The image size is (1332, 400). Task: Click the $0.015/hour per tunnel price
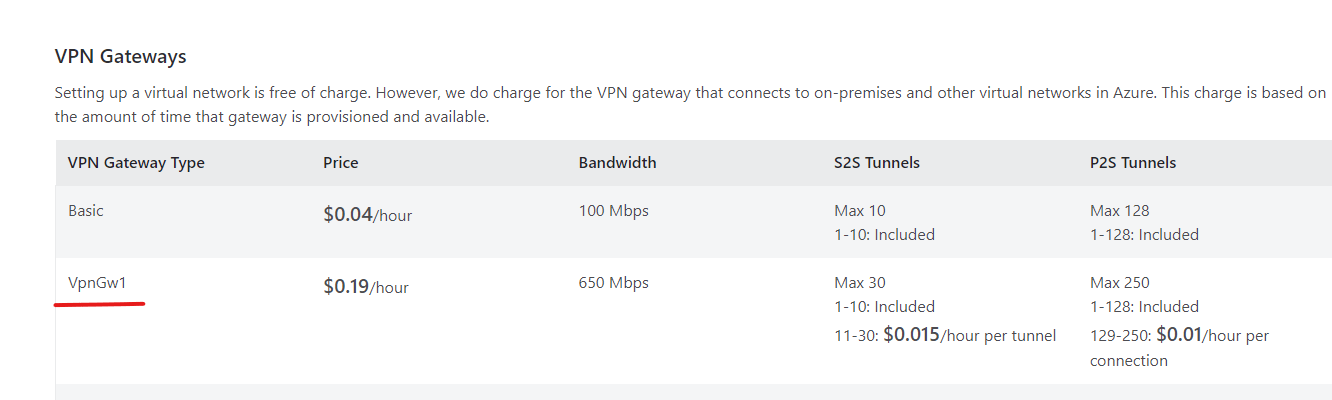(969, 335)
